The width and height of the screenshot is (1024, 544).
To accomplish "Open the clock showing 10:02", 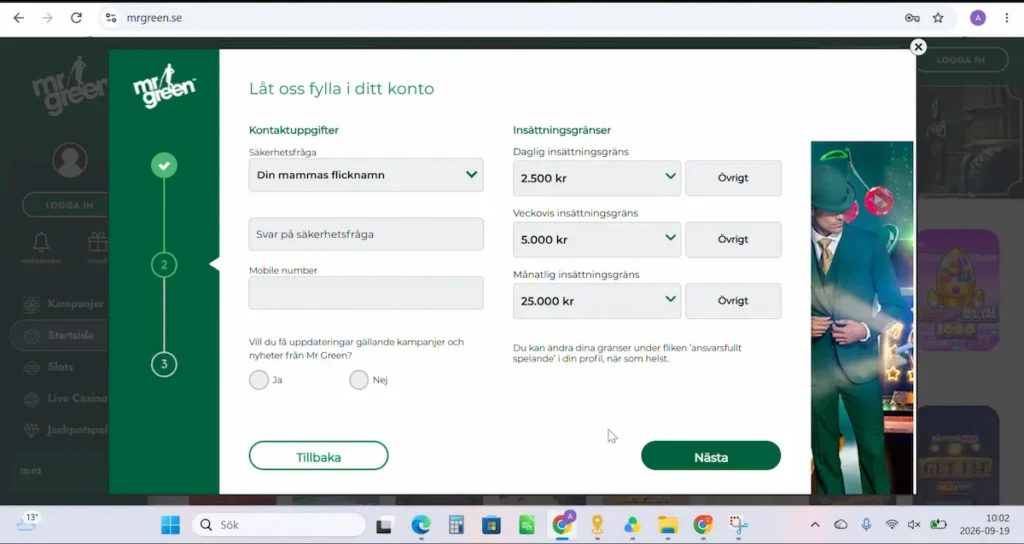I will [x=985, y=525].
